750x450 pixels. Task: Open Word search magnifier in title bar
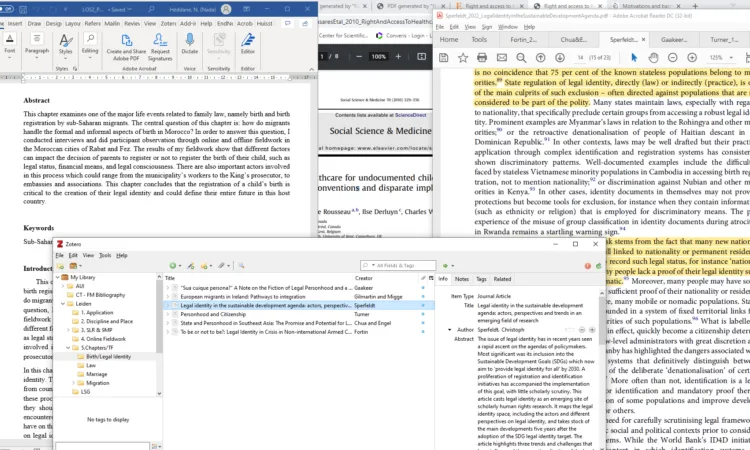pyautogui.click(x=151, y=9)
